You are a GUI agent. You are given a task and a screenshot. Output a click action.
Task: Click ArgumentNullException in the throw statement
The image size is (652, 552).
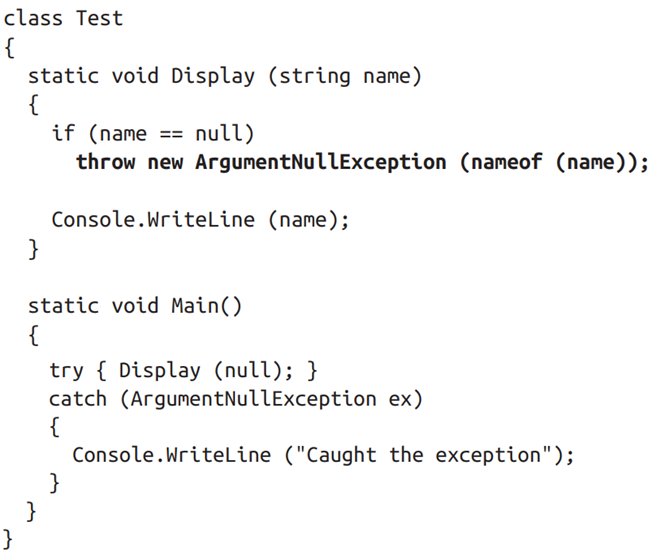click(x=321, y=162)
